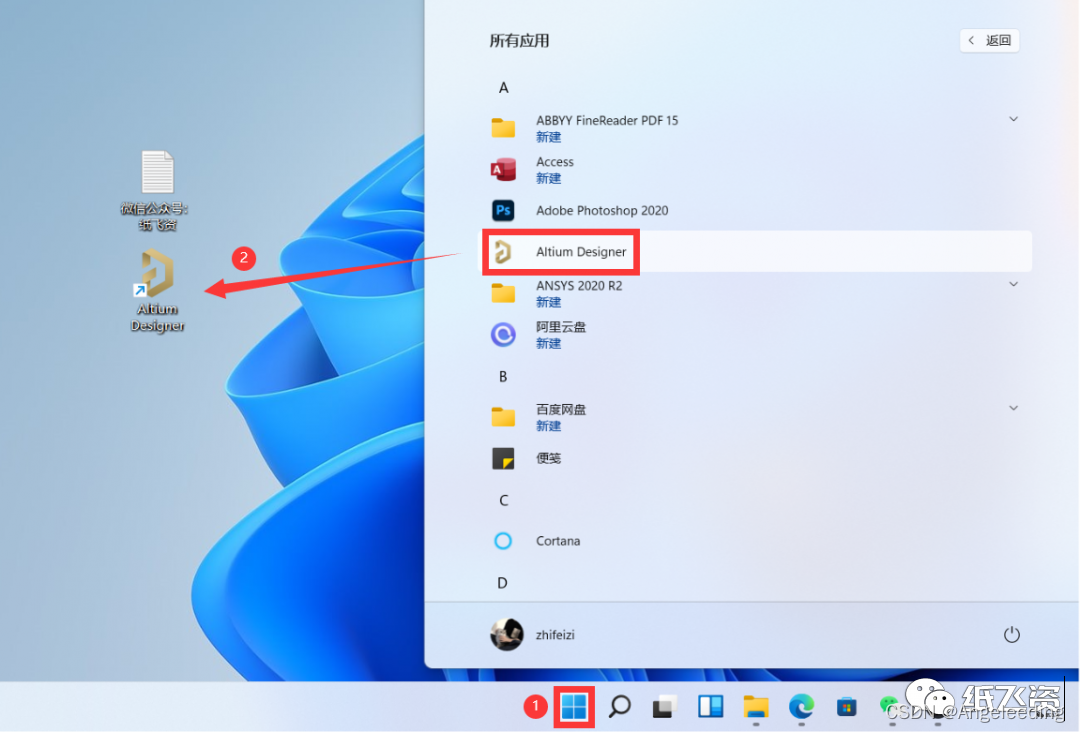
Task: Open taskbar Search
Action: coord(620,707)
